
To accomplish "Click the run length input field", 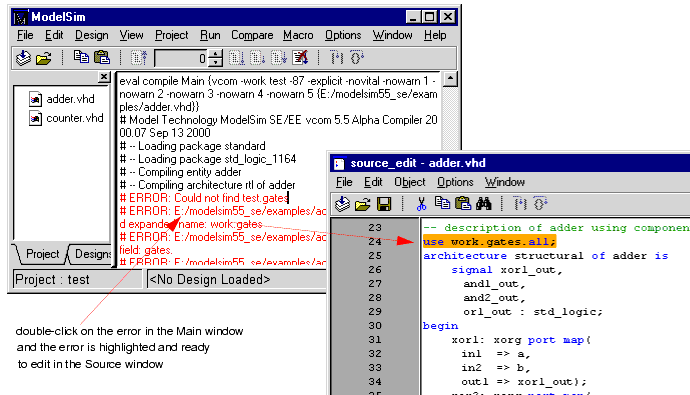I will click(x=181, y=58).
